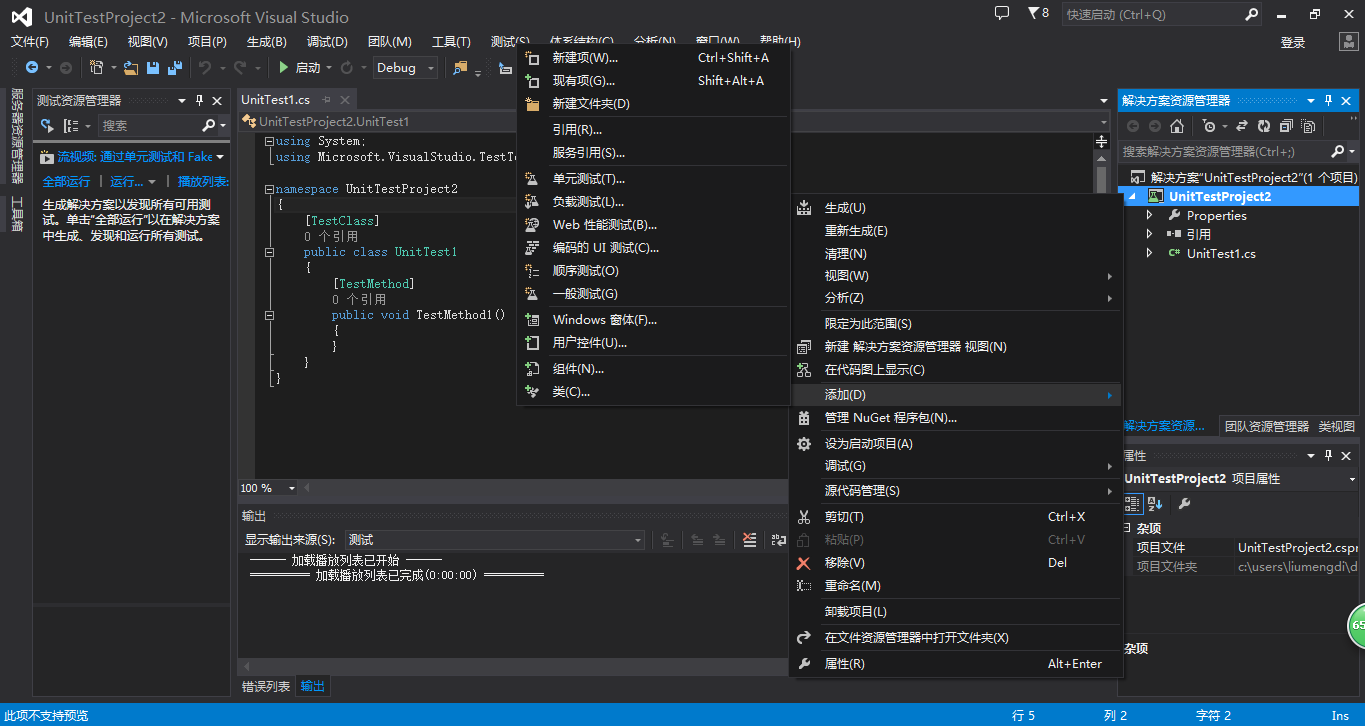Click the Group By icon in Test Explorer
Viewport: 1365px width, 726px height.
[x=71, y=126]
